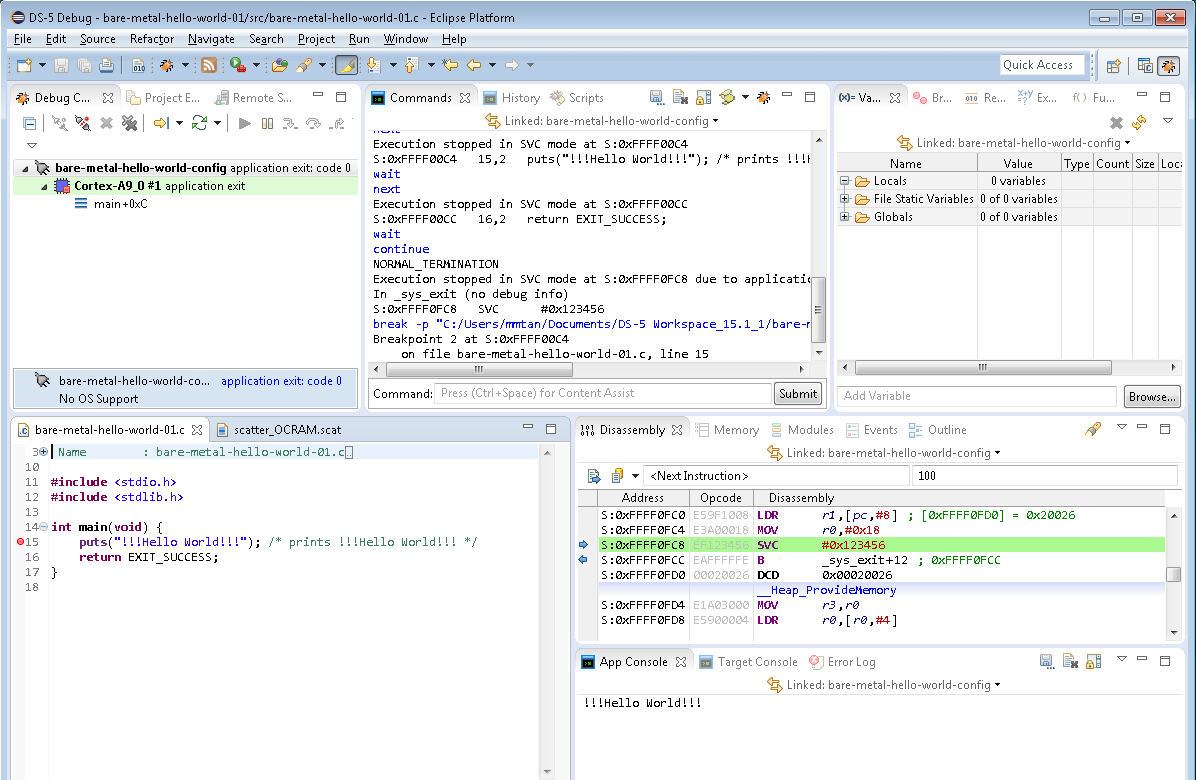The width and height of the screenshot is (1196, 780).
Task: Toggle the highlighter mark occurrences button
Action: point(346,65)
